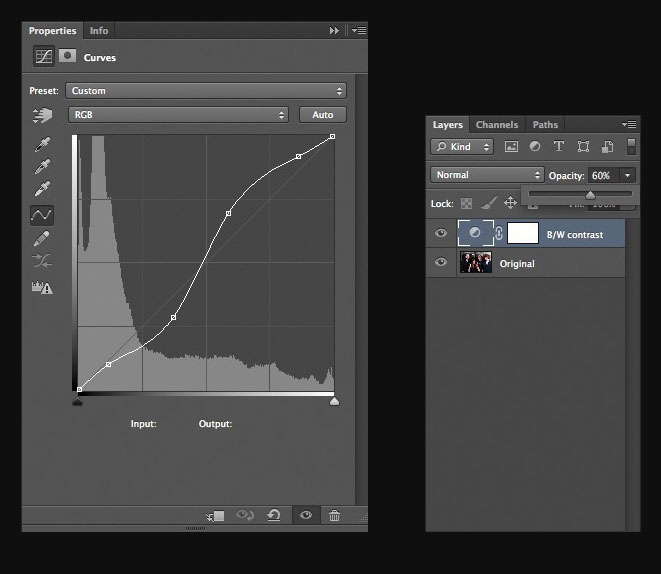Open the Properties panel flyout menu
This screenshot has width=661, height=574.
coord(359,30)
